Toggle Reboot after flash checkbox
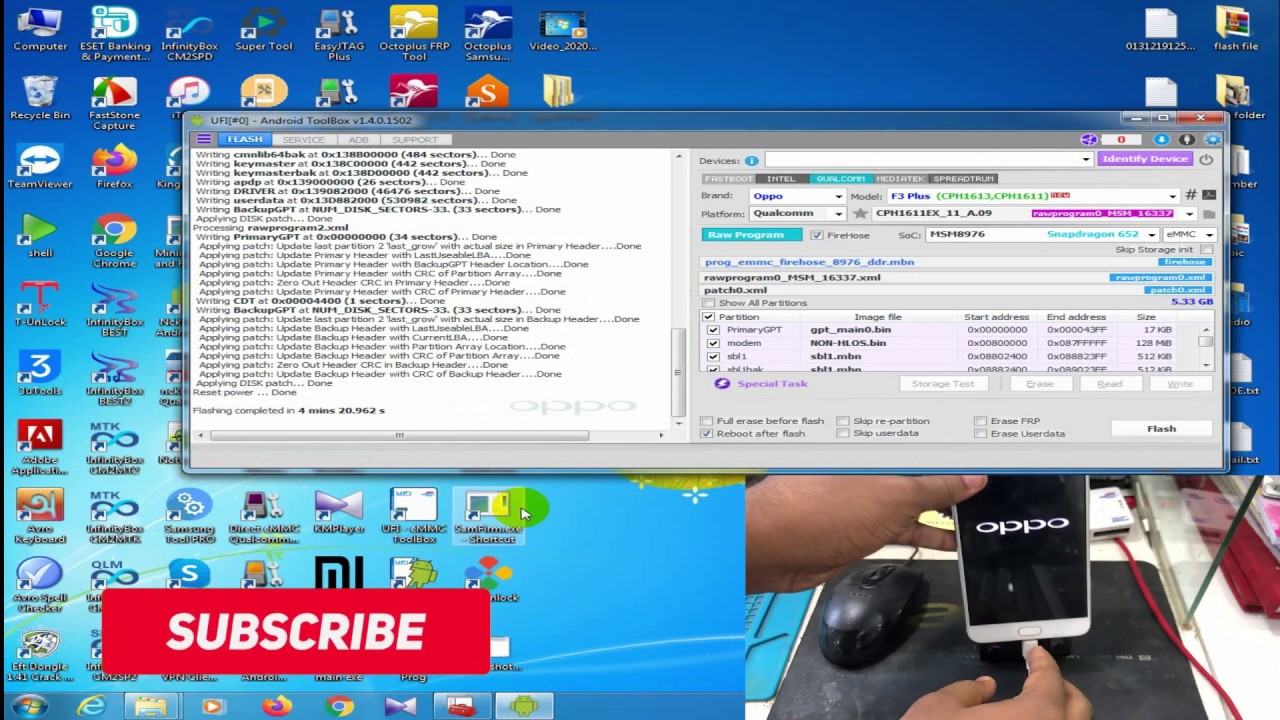 coord(707,433)
